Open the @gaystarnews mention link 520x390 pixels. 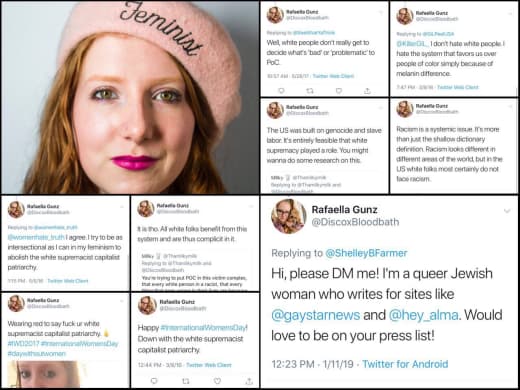coord(315,315)
